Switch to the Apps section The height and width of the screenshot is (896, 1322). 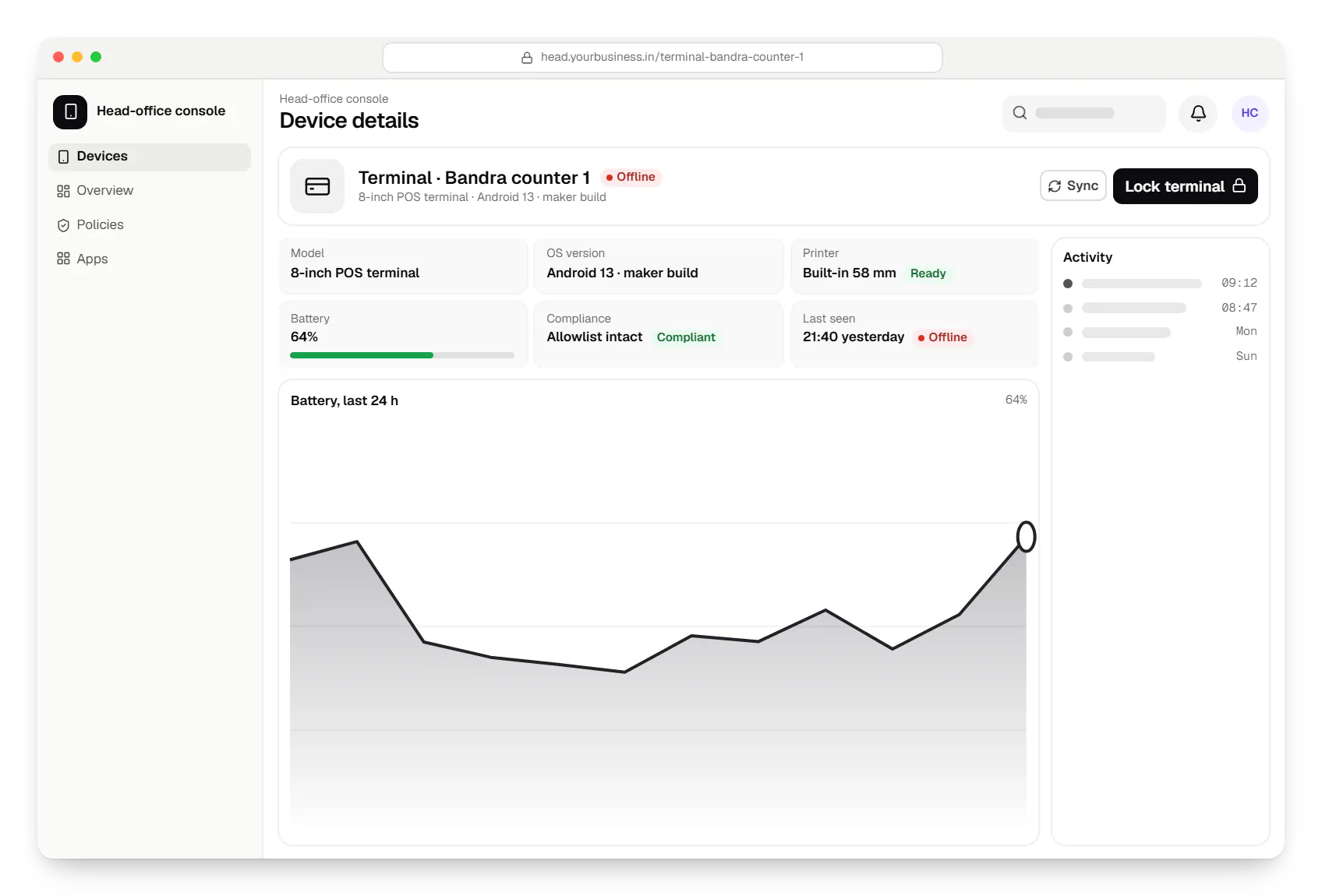[x=150, y=259]
